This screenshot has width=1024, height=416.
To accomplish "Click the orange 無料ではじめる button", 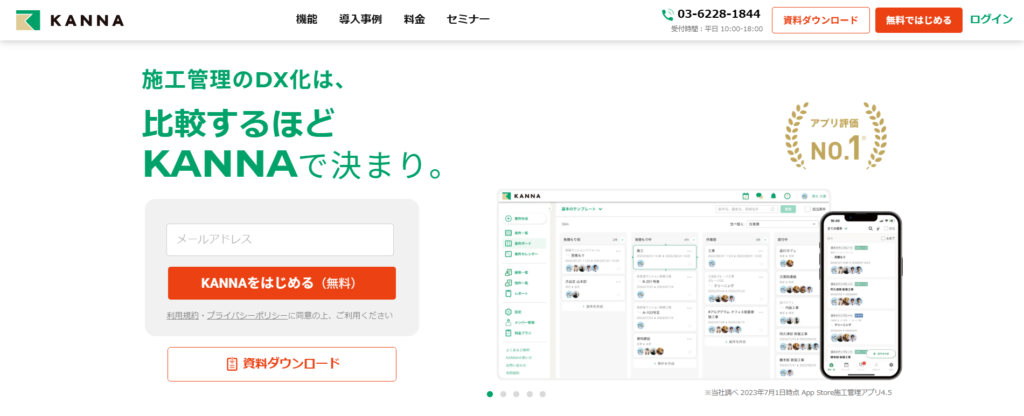I will pyautogui.click(x=919, y=20).
